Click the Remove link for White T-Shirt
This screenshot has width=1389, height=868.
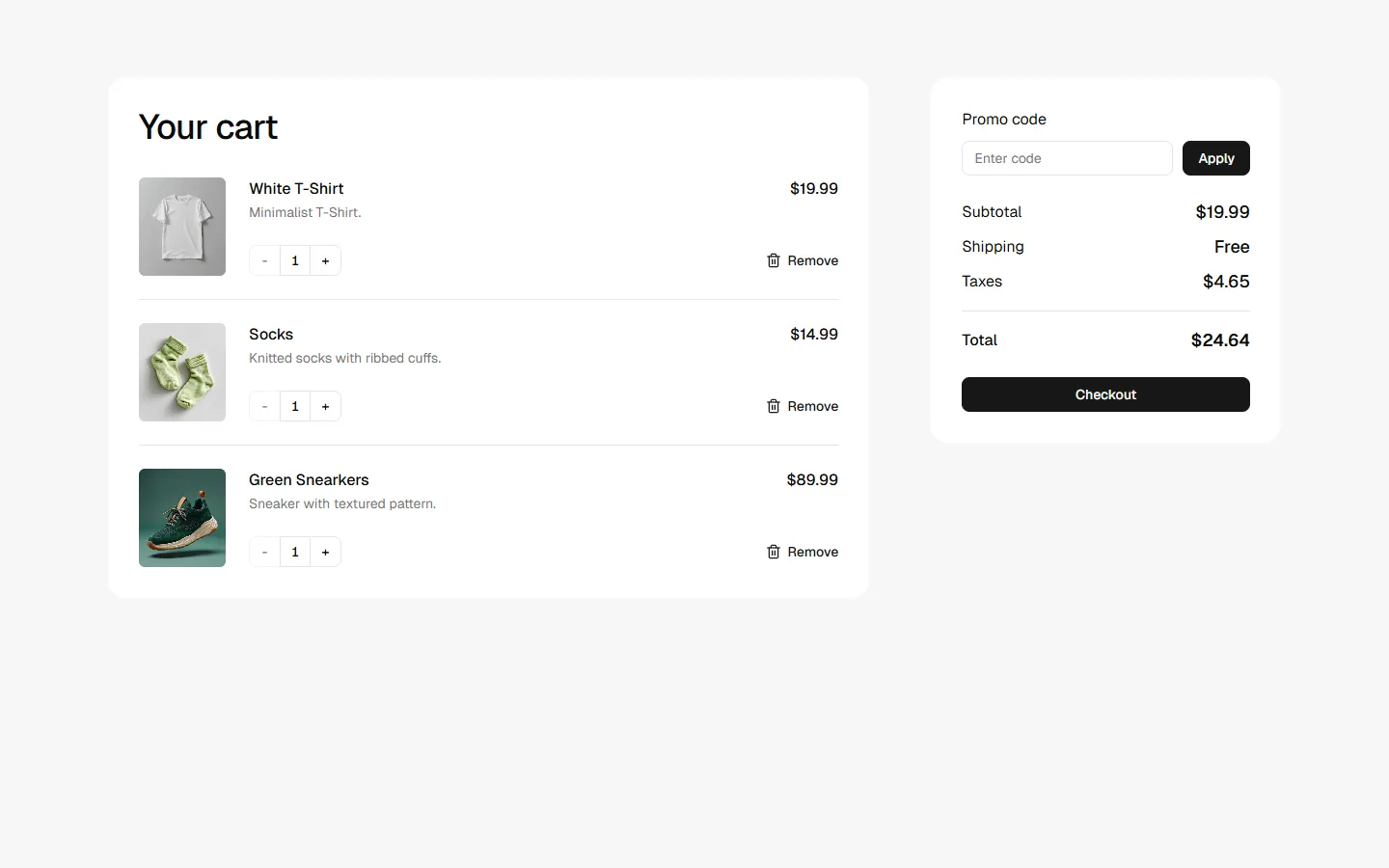coord(813,260)
